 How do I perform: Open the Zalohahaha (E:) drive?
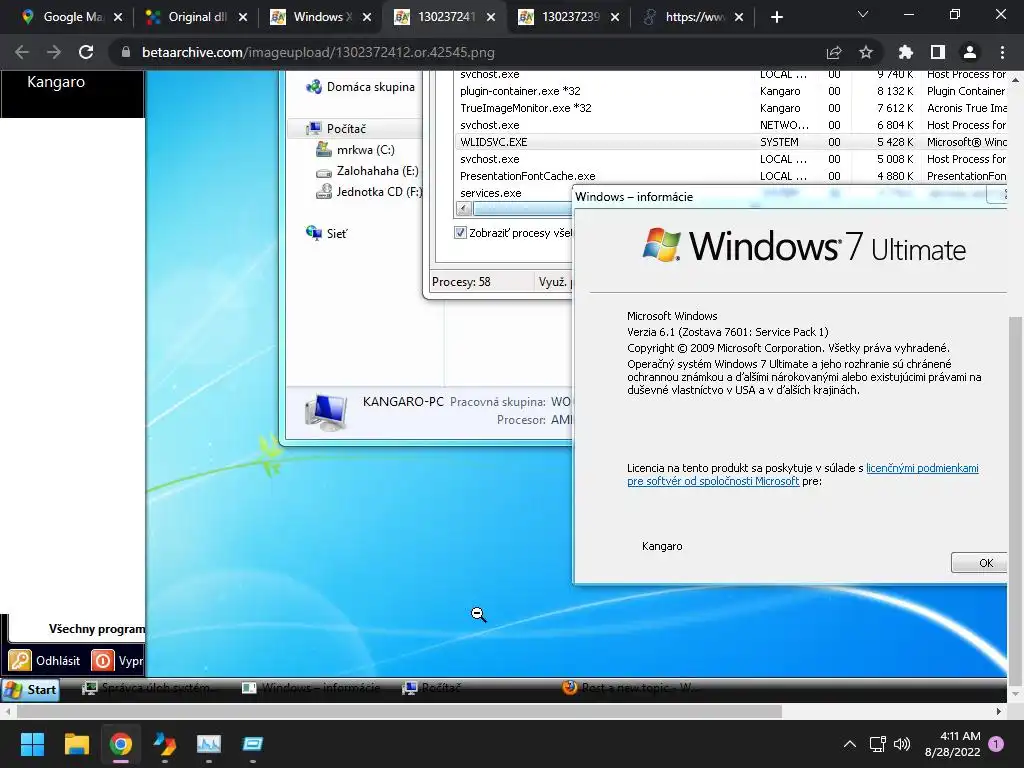click(367, 170)
